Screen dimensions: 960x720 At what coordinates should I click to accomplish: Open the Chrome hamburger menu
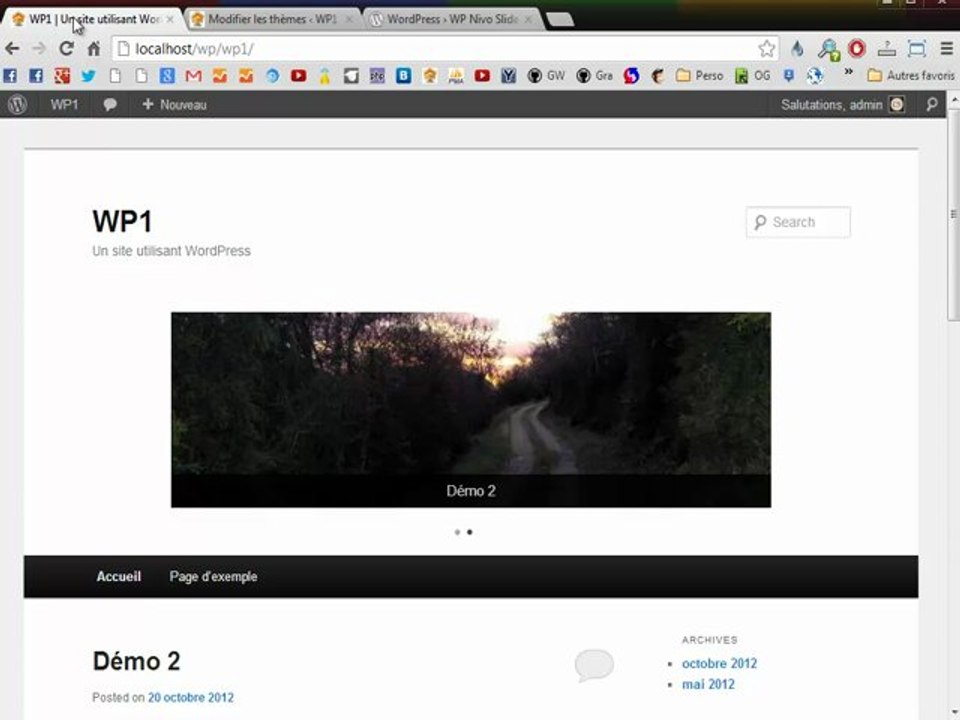947,48
